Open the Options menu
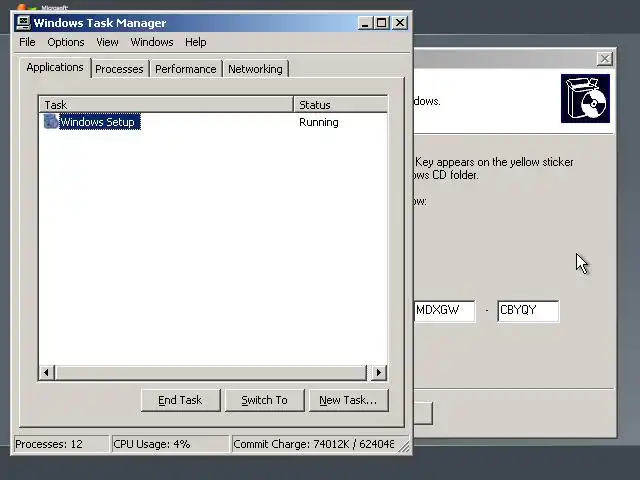640x480 pixels. (x=66, y=42)
